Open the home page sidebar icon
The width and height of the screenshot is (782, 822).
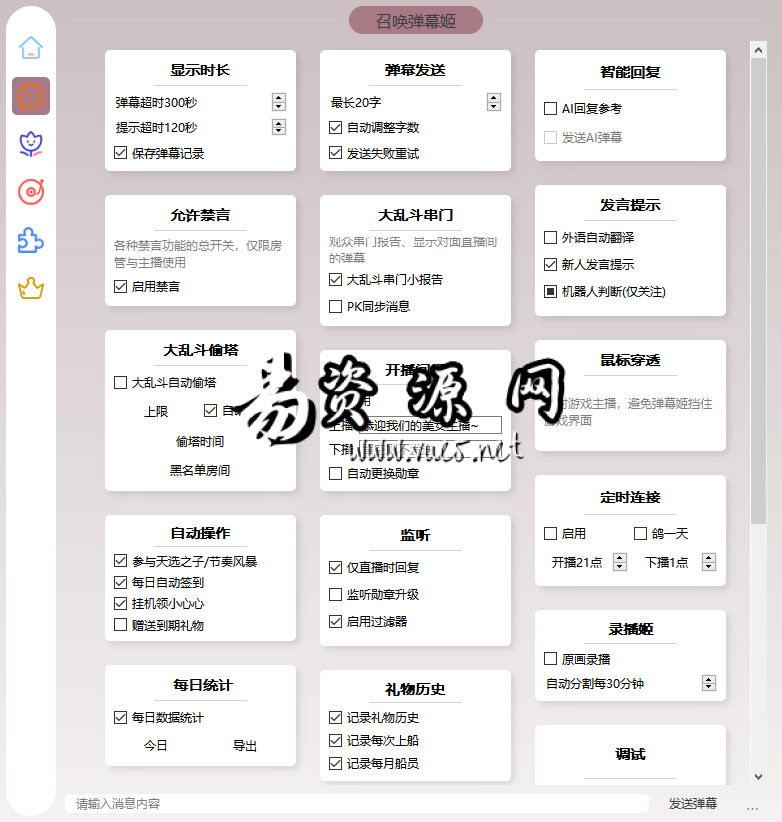click(x=31, y=48)
